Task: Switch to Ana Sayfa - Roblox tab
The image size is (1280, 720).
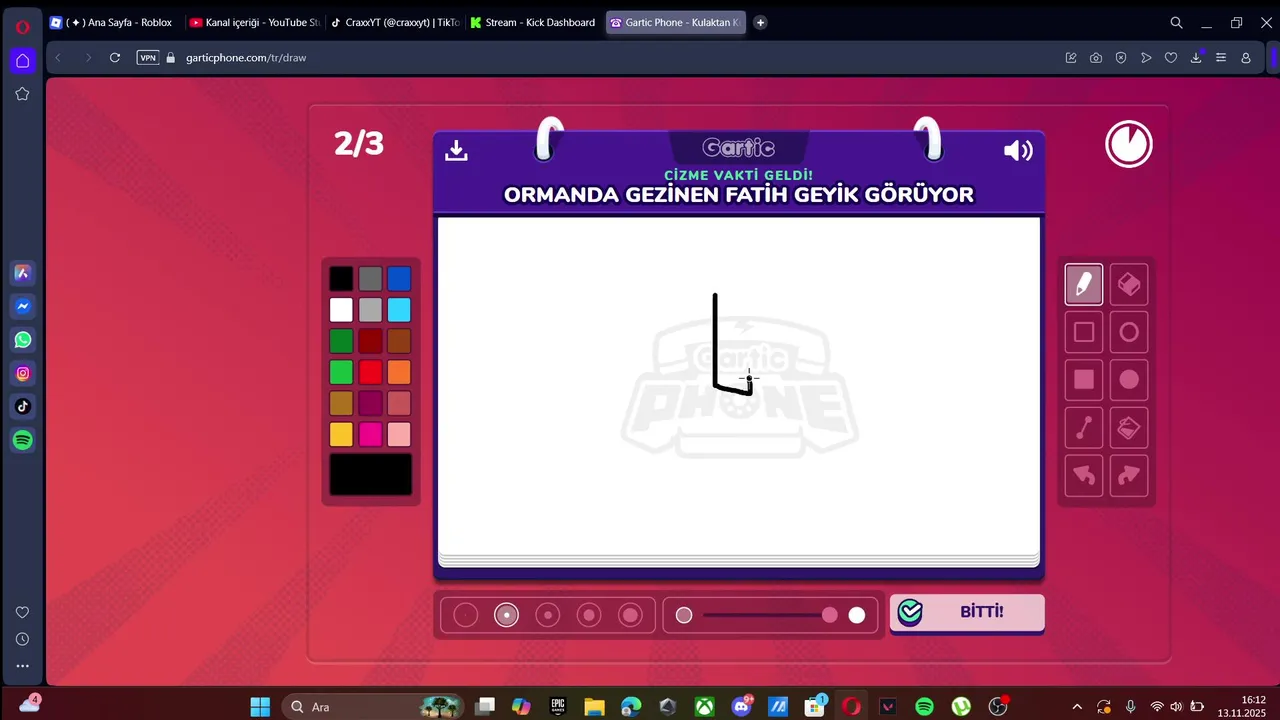Action: click(x=111, y=22)
